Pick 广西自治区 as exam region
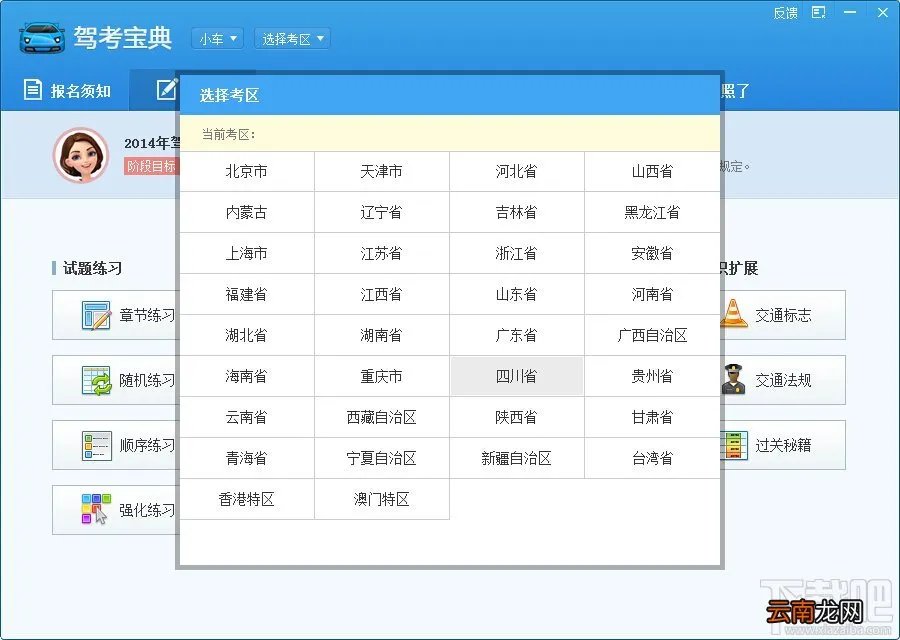The image size is (900, 640). tap(652, 335)
